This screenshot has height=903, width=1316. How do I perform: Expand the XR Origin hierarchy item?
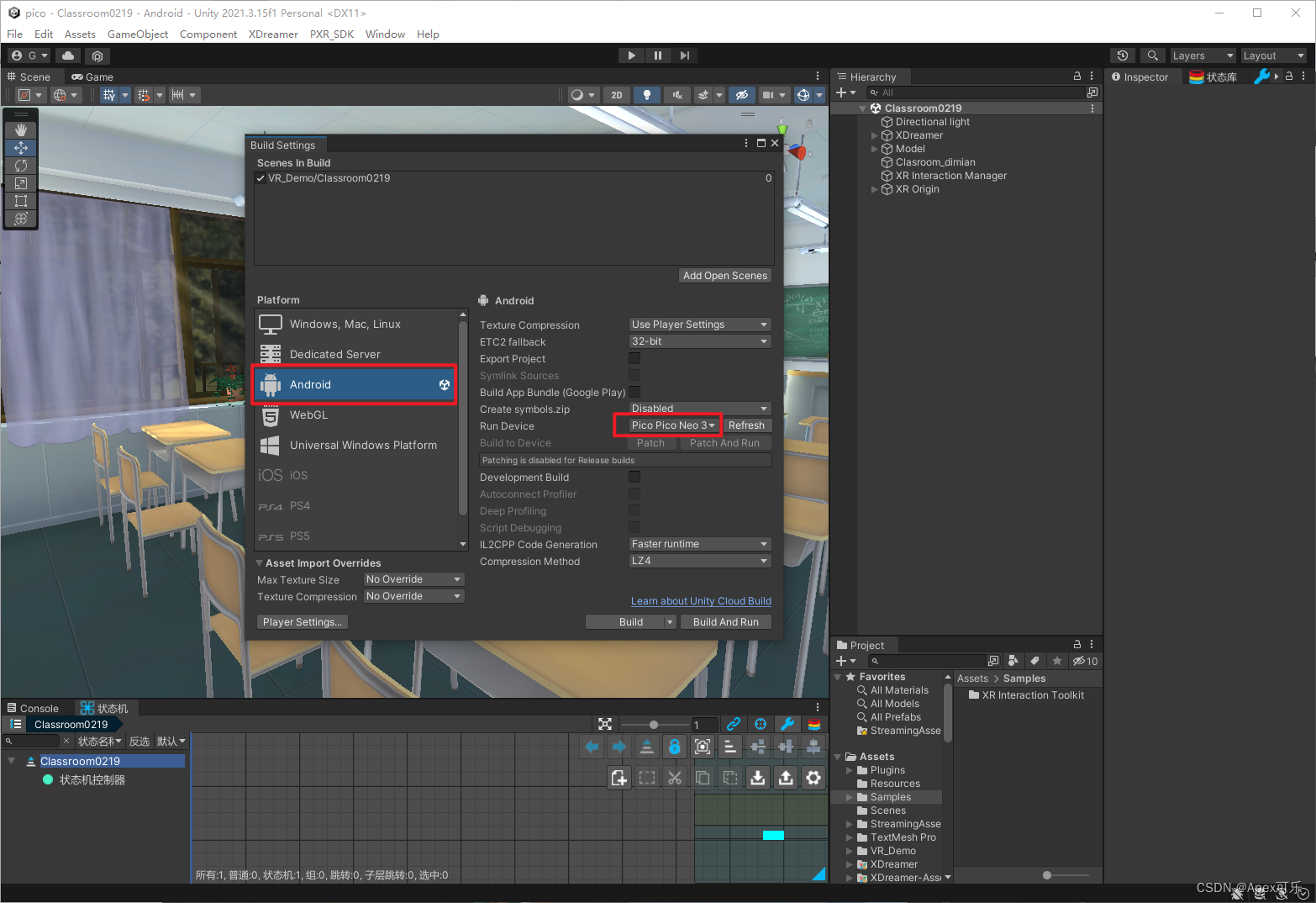pos(875,189)
